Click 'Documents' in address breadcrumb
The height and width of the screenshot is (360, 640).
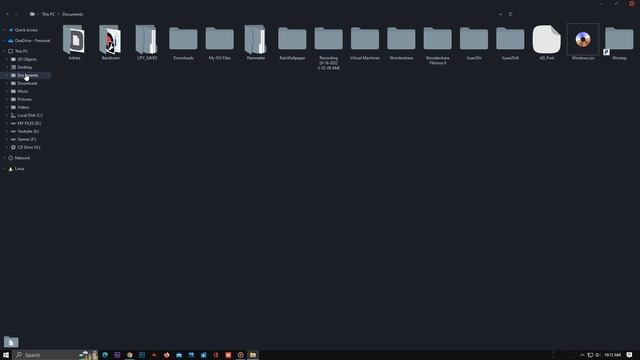73,14
